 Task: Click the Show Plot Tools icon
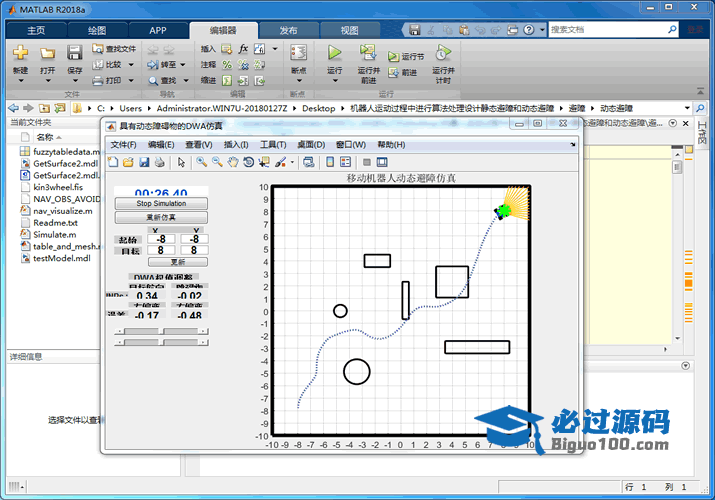pyautogui.click(x=382, y=162)
